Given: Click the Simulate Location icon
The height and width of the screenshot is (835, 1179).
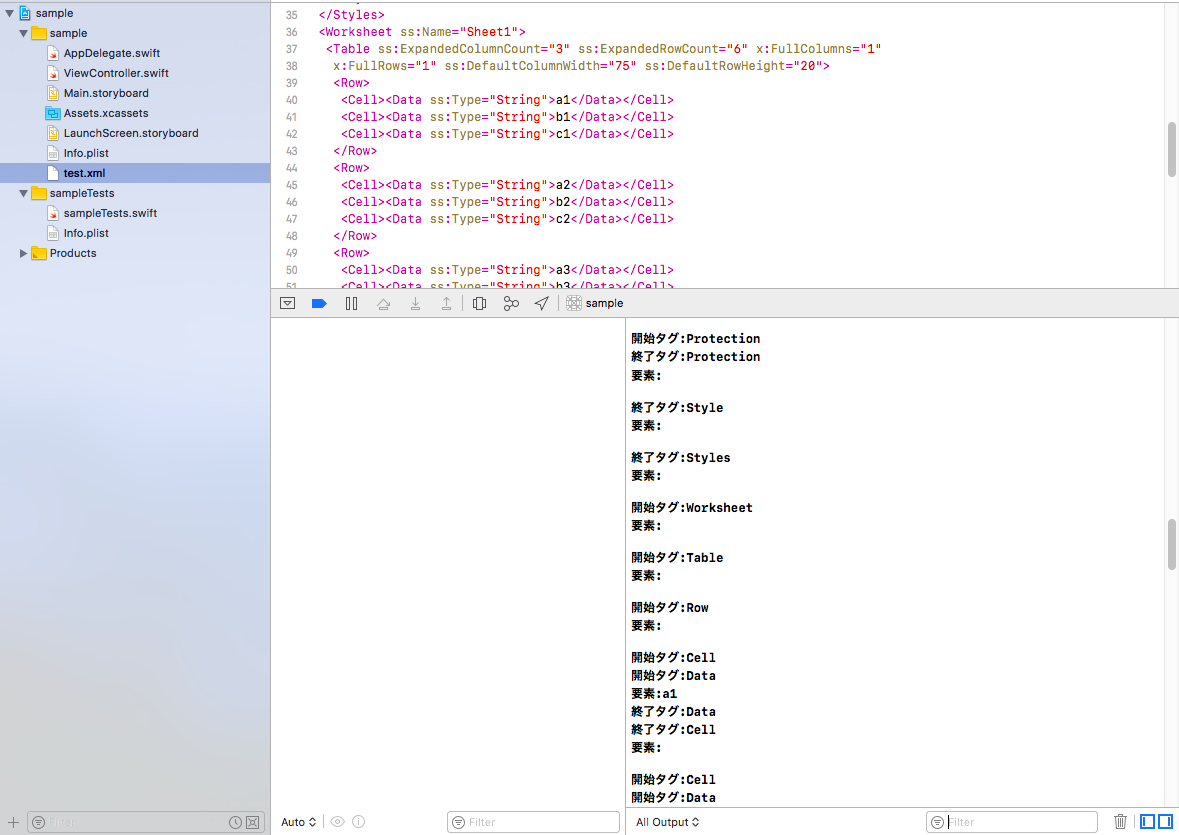Looking at the screenshot, I should [x=541, y=303].
